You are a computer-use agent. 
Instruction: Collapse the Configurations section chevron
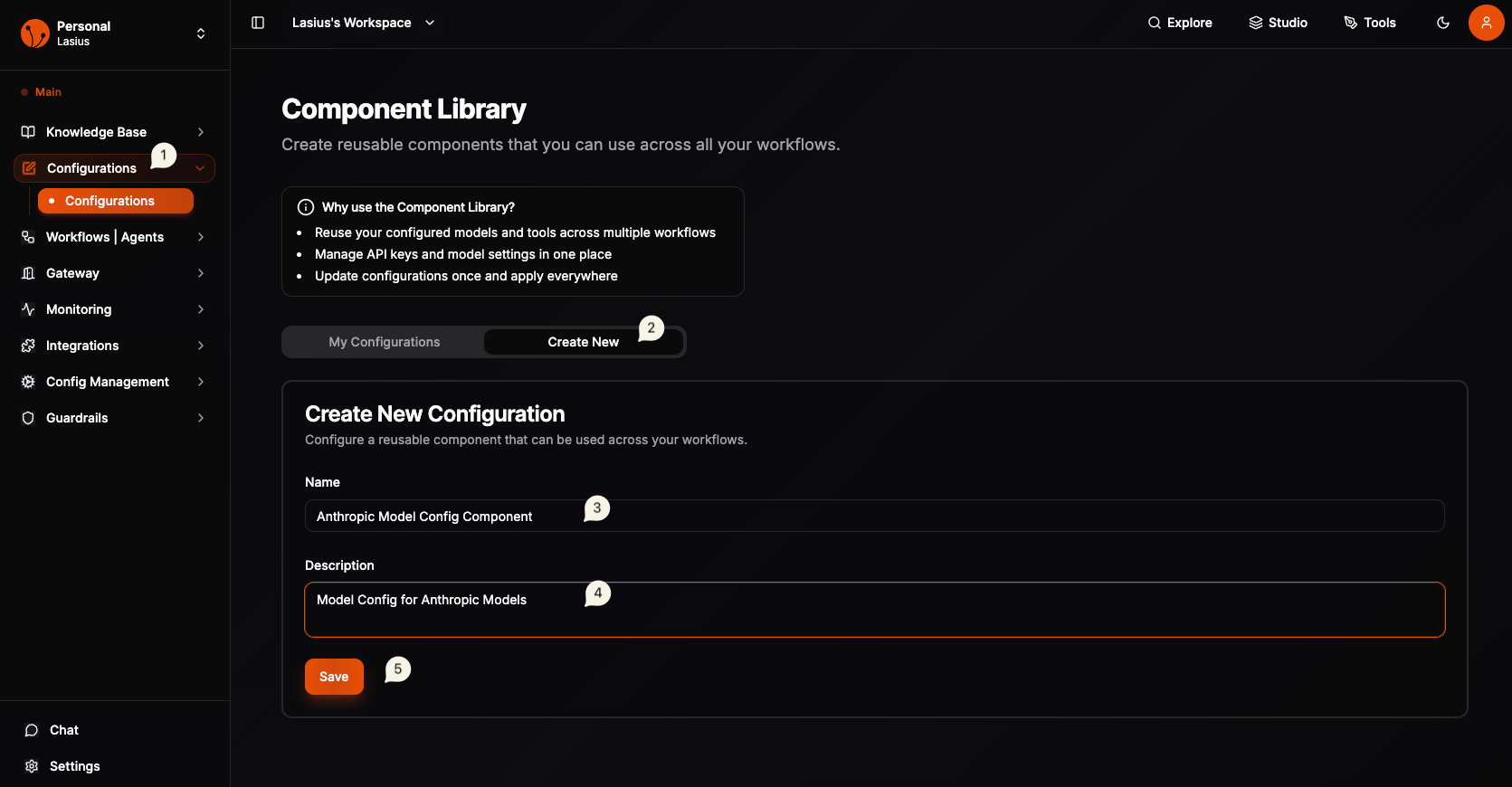pos(200,168)
